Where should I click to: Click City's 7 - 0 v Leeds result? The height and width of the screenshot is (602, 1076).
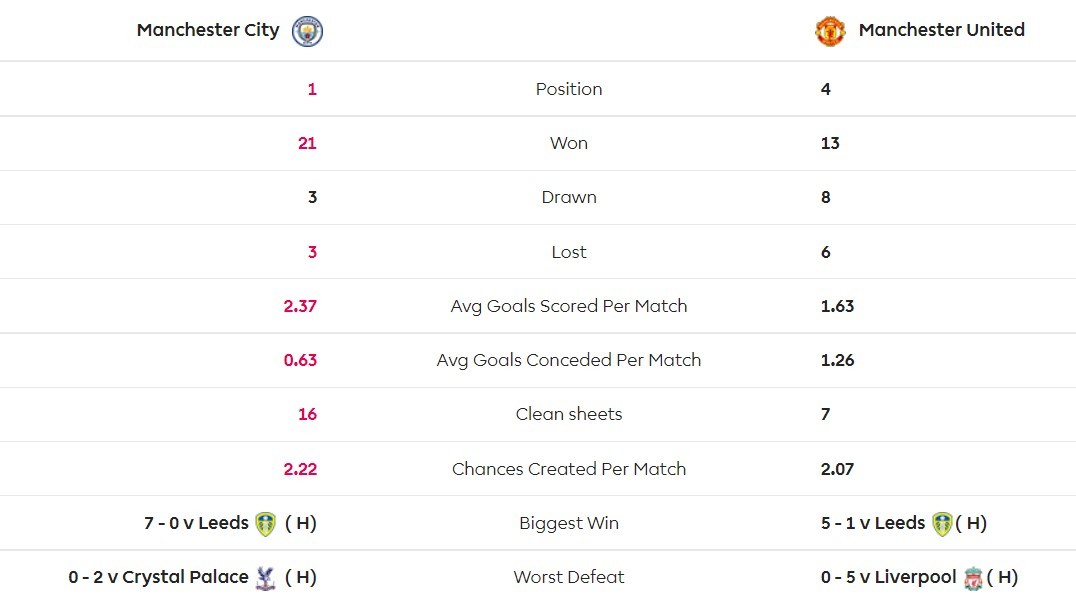[x=196, y=523]
